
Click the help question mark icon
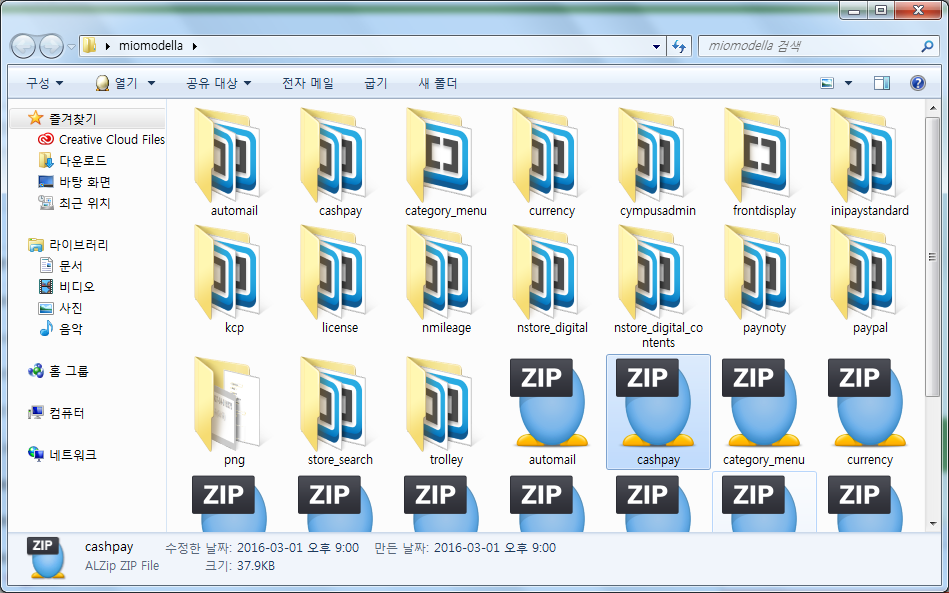coord(917,83)
